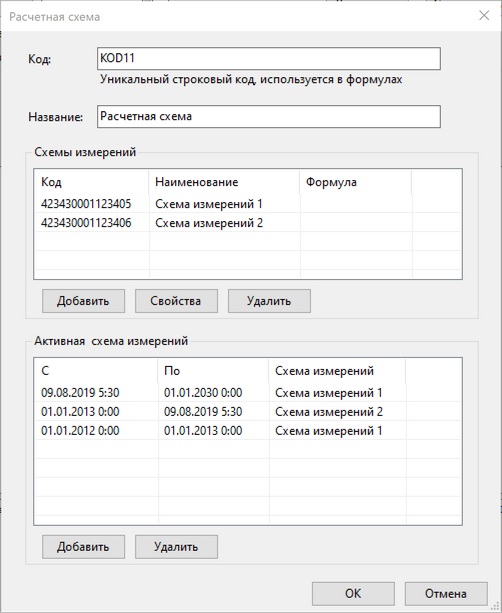The image size is (502, 613).
Task: Click the Код input field containing KOD11
Action: (269, 59)
